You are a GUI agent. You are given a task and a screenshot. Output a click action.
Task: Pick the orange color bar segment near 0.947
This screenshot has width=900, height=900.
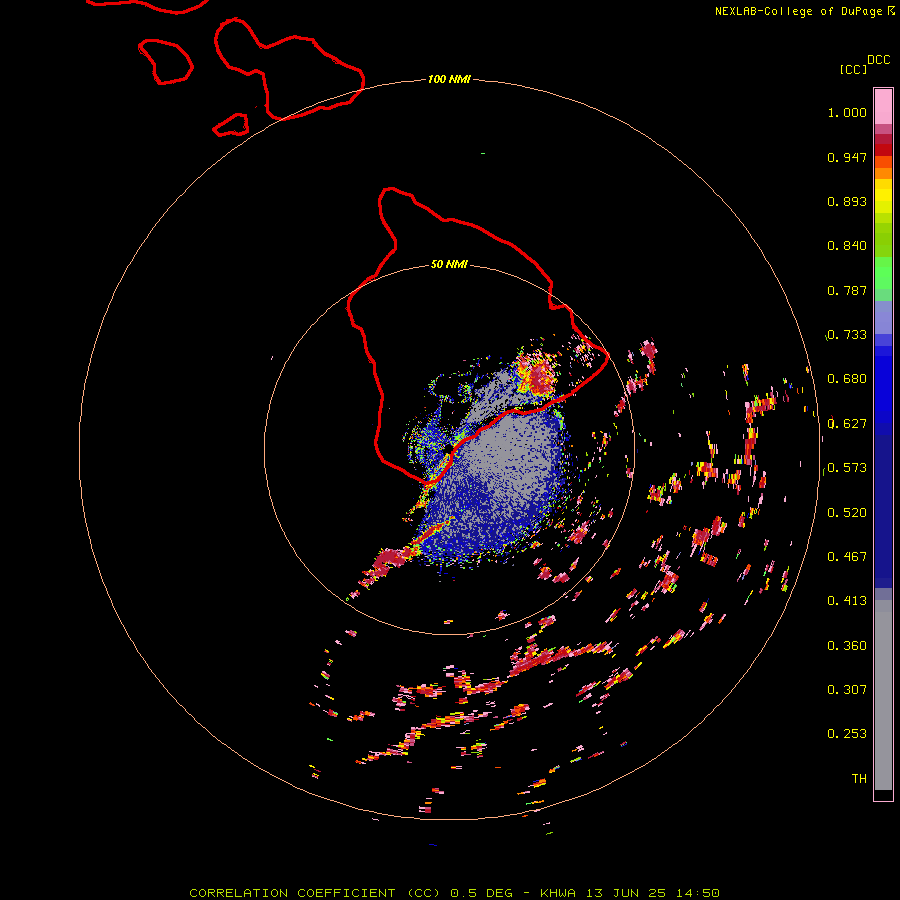click(x=883, y=162)
